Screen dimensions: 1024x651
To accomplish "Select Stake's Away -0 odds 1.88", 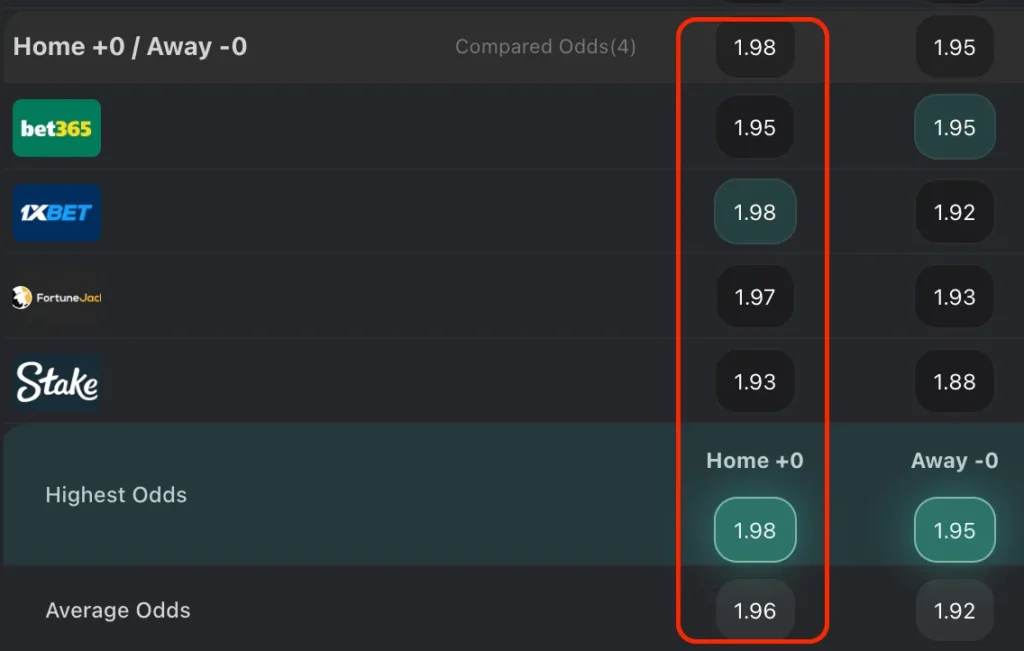I will [954, 381].
